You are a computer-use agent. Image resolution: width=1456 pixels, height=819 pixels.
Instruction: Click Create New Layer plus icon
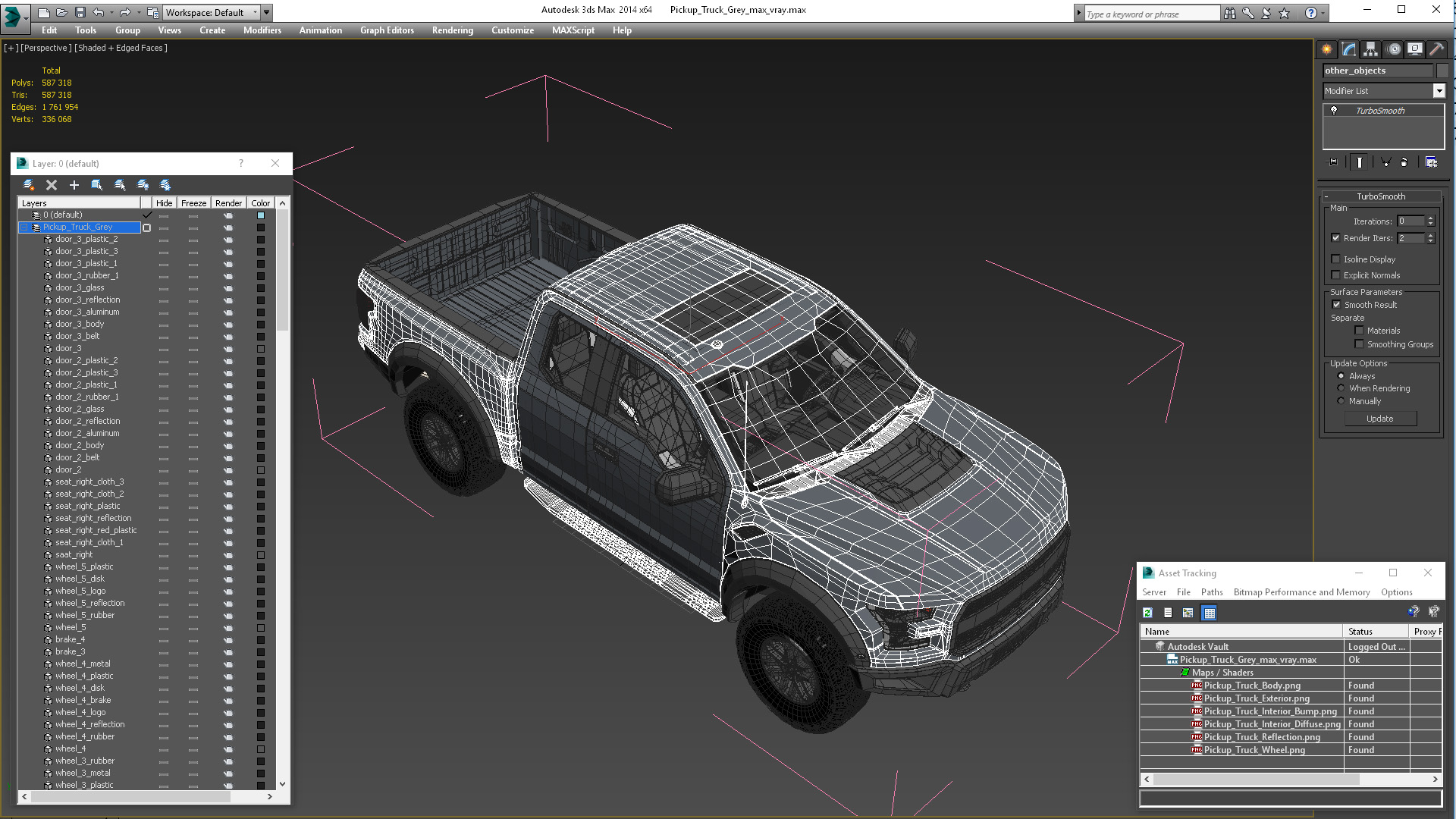click(74, 185)
